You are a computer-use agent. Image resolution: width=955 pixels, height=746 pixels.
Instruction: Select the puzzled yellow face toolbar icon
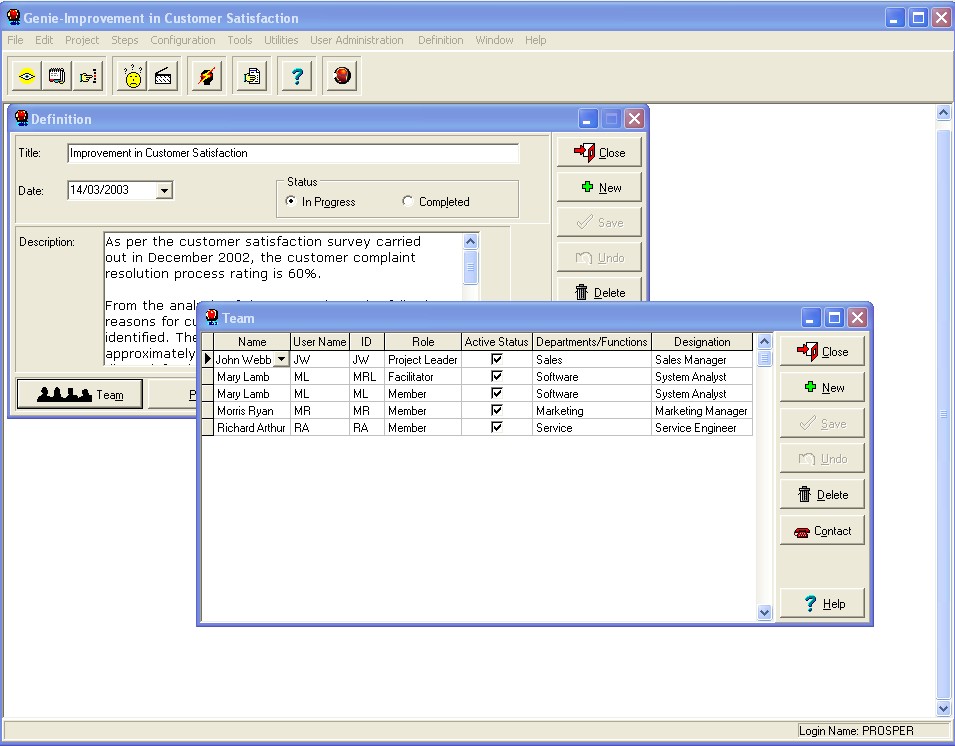[x=133, y=76]
